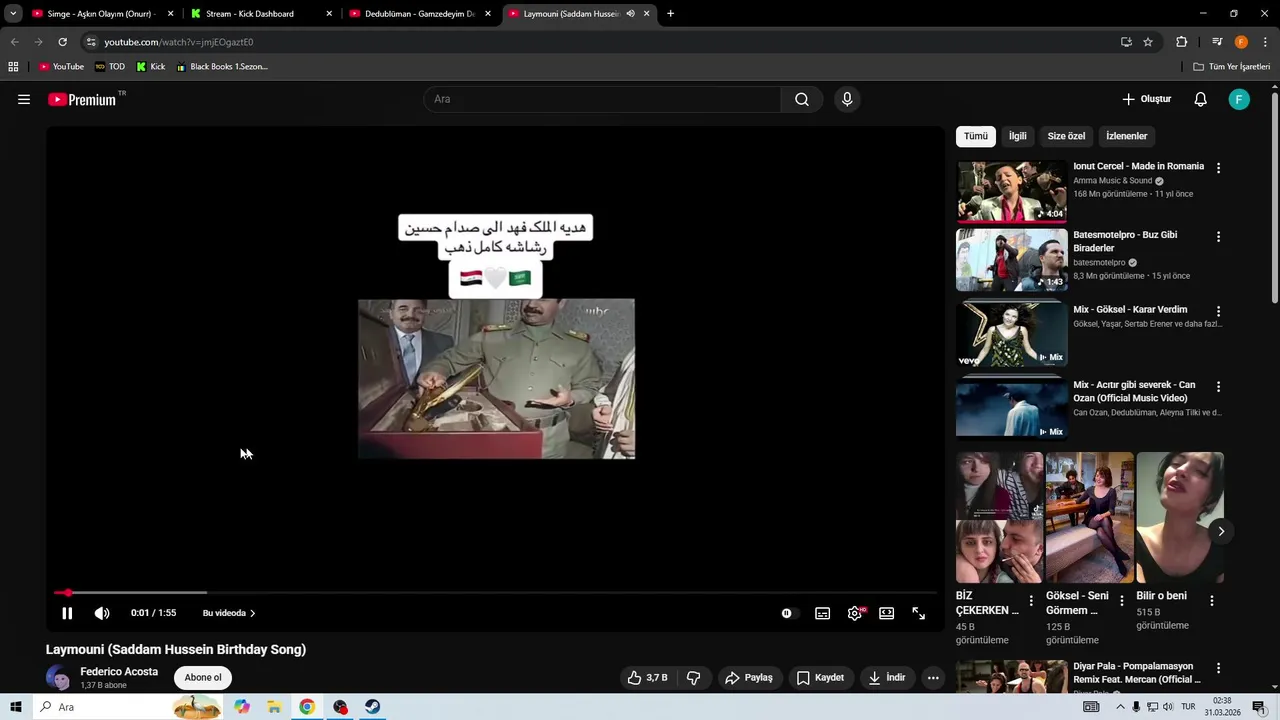Screen dimensions: 1280x720
Task: Open Federico Acosta channel name link
Action: 119,672
